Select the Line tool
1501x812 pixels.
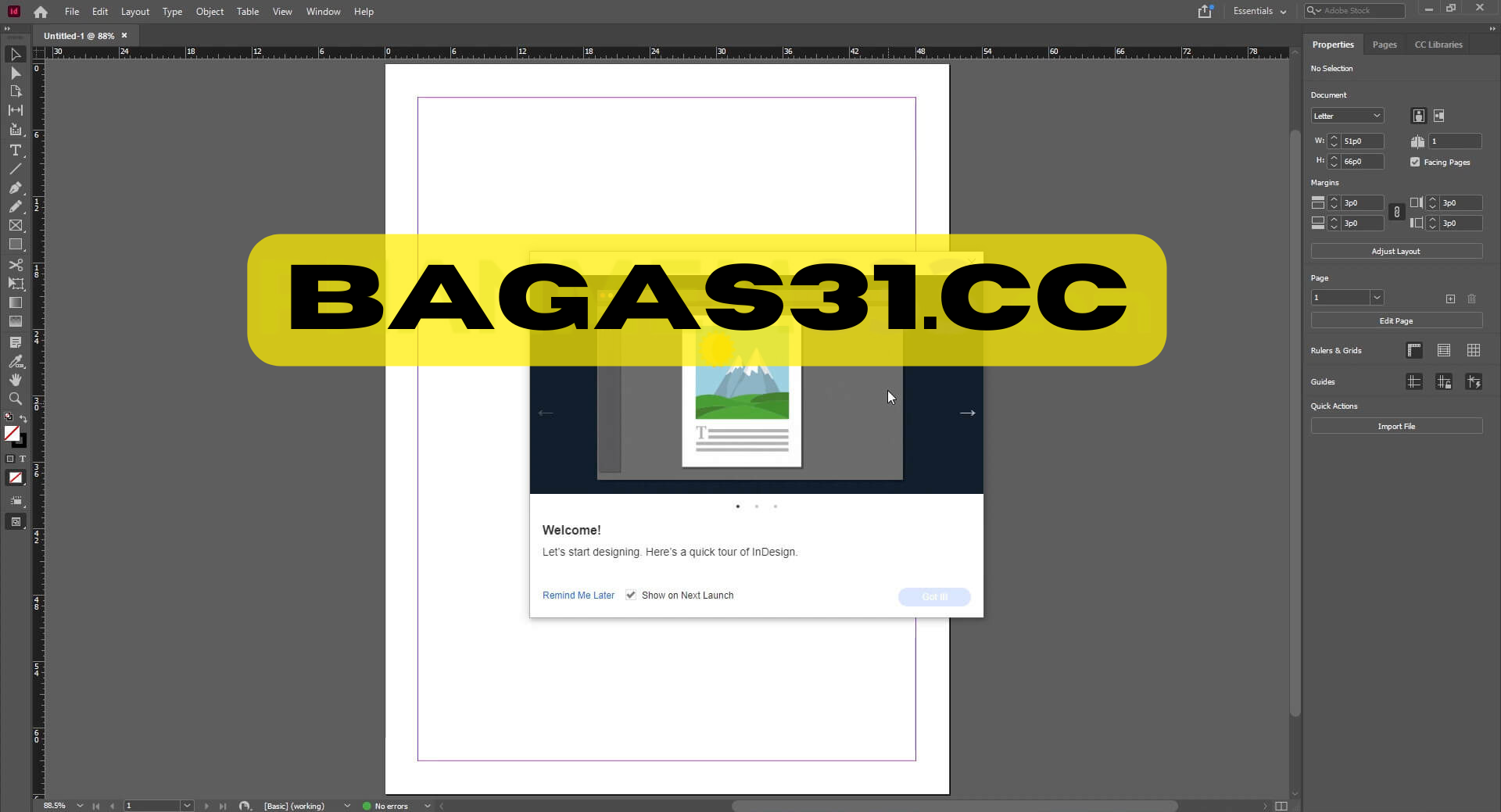(x=15, y=169)
